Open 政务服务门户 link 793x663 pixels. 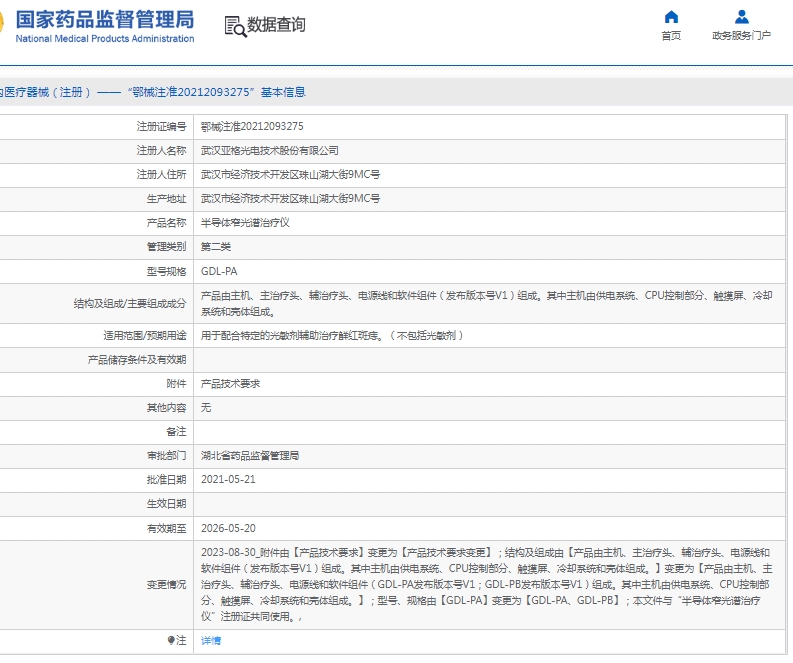pyautogui.click(x=741, y=35)
